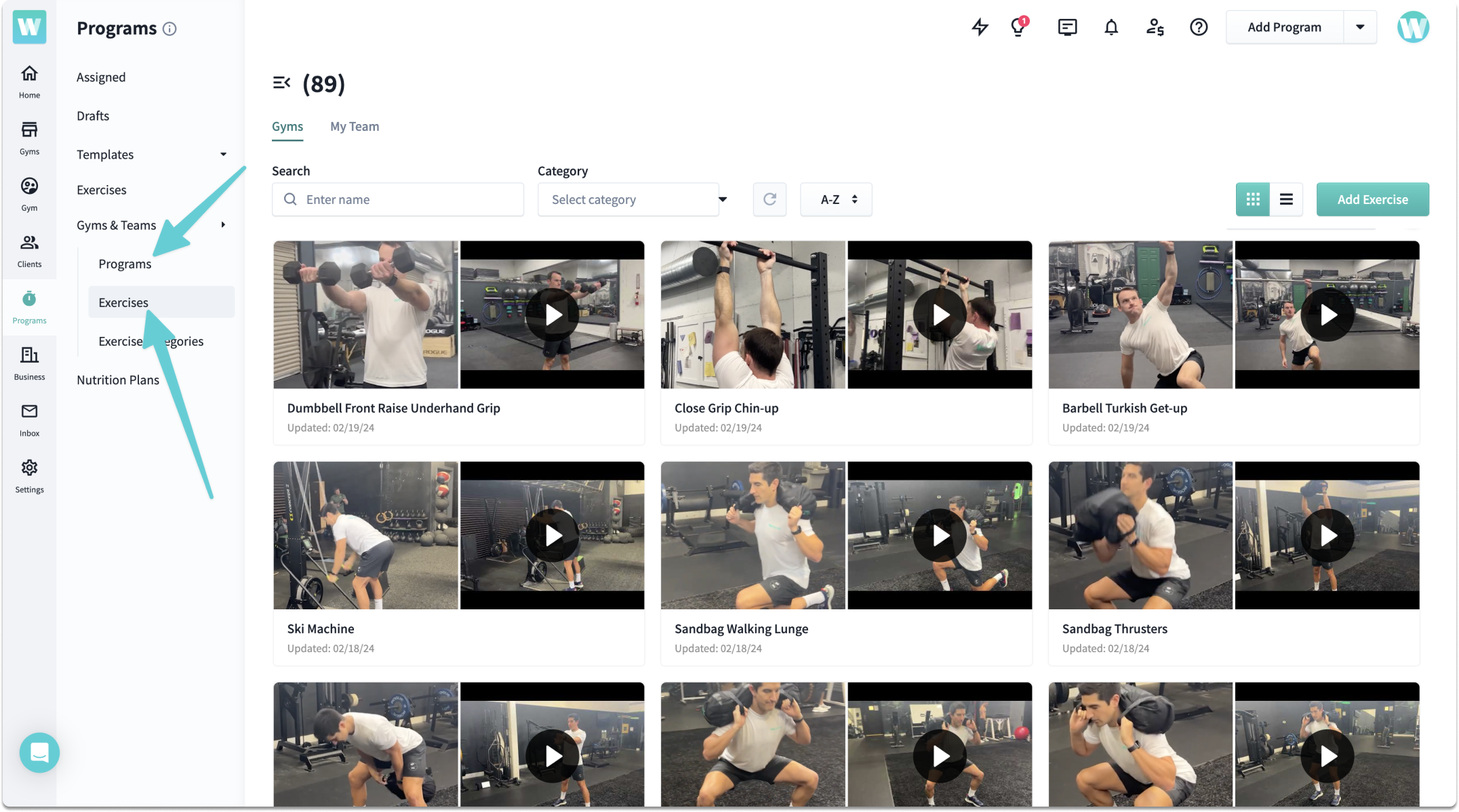This screenshot has width=1459, height=812.
Task: Click the Programs info icon
Action: pyautogui.click(x=169, y=28)
